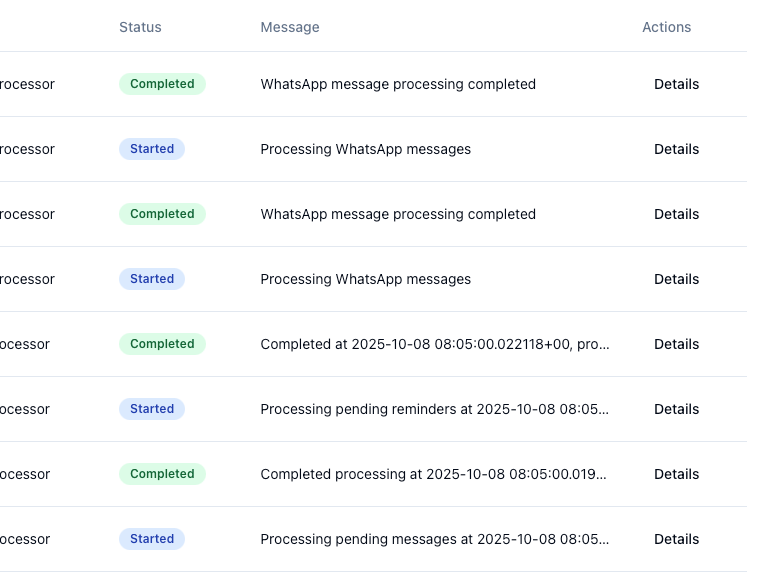Select the Completed at 2025-10-08 08:05:00.022118 message
The height and width of the screenshot is (587, 768).
pyautogui.click(x=434, y=344)
